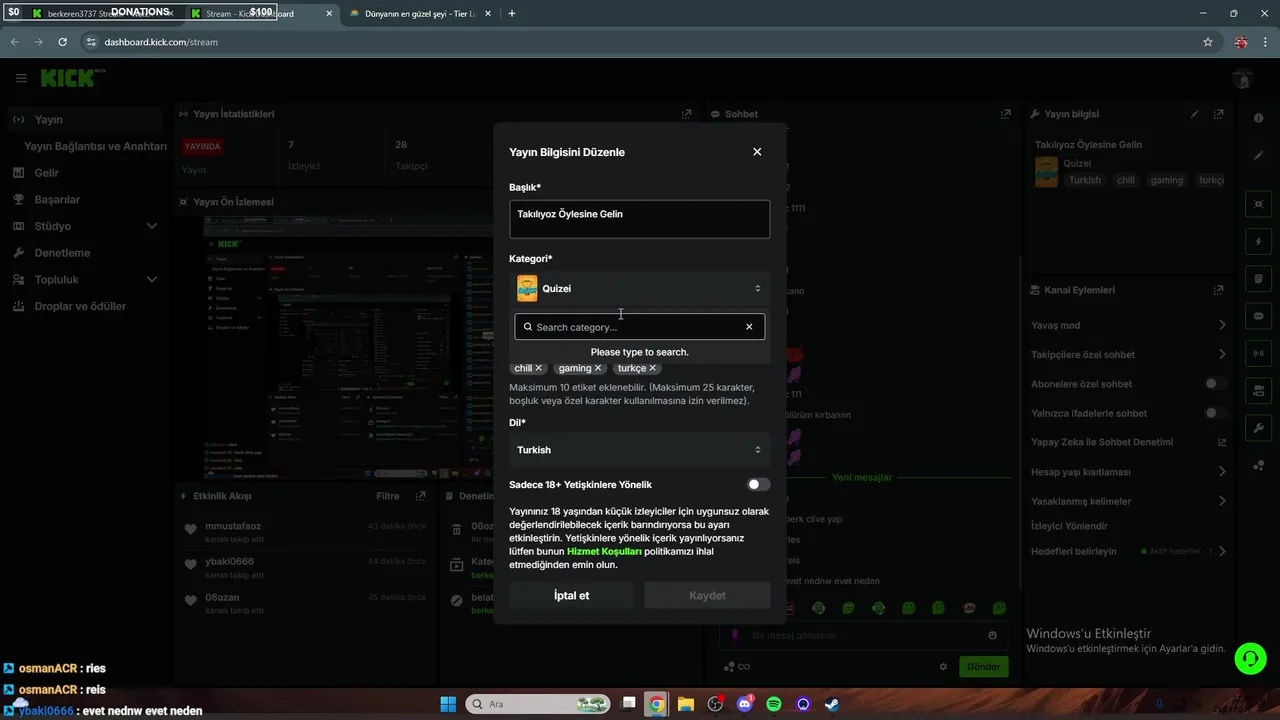Image resolution: width=1280 pixels, height=720 pixels.
Task: Click the Gönder chat button
Action: [983, 667]
